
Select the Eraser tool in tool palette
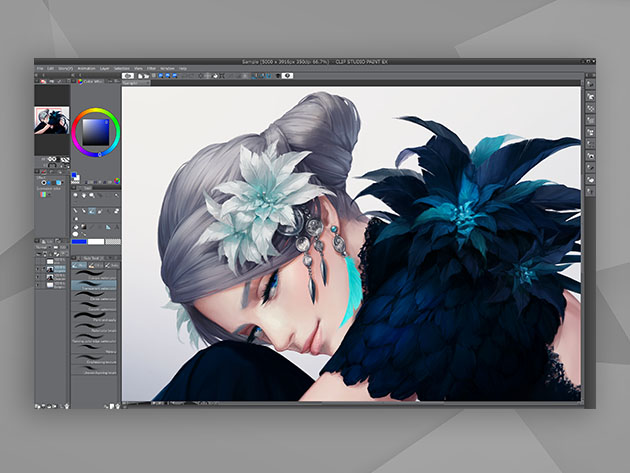pyautogui.click(x=117, y=211)
